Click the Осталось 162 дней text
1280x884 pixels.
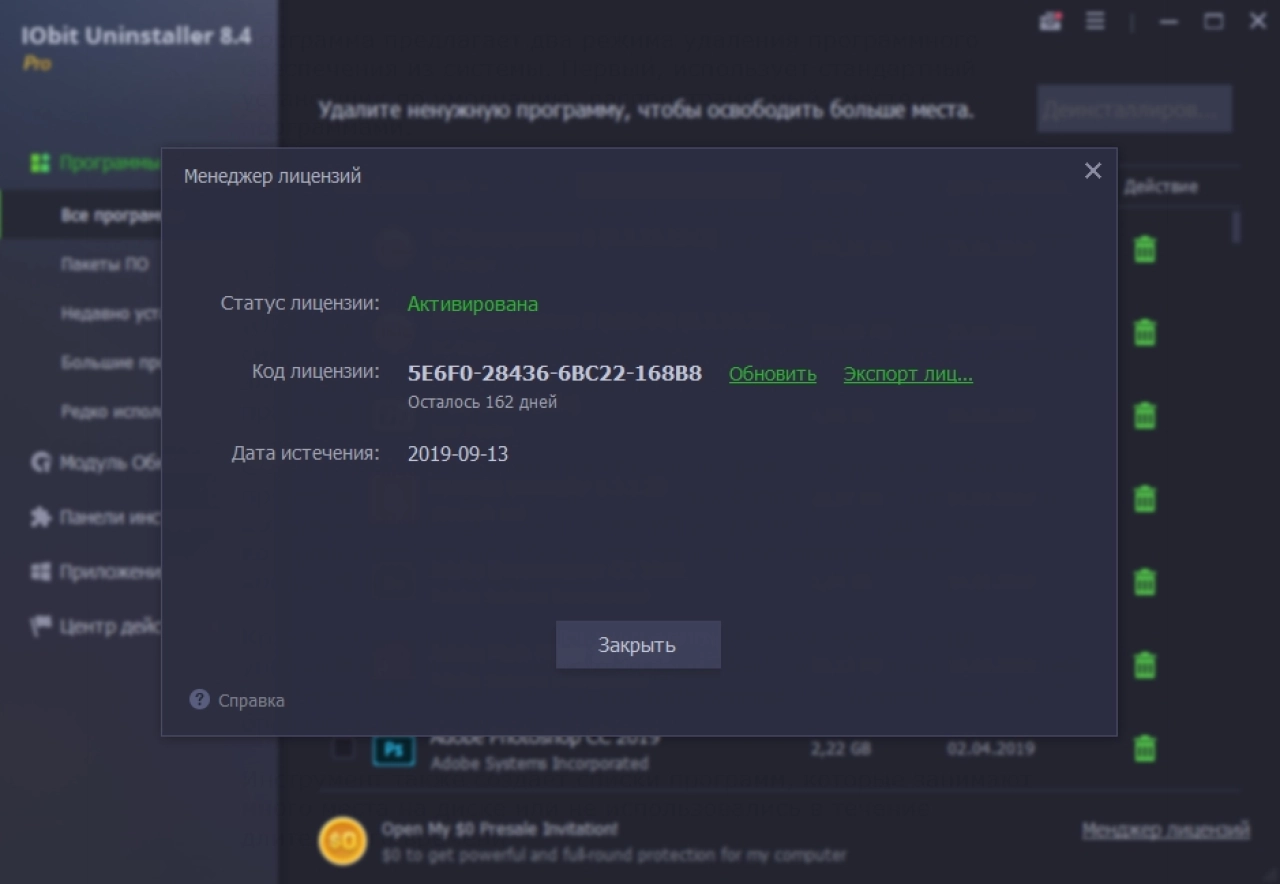[x=482, y=402]
